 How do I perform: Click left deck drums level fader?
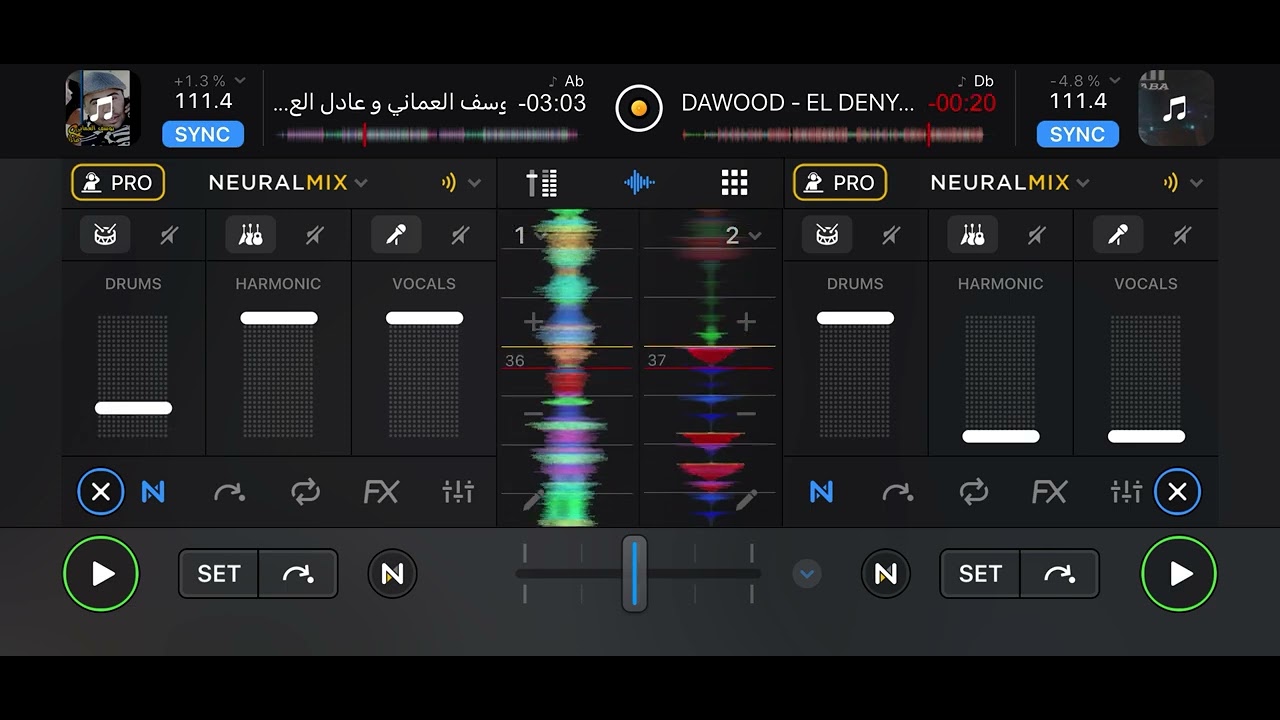133,408
